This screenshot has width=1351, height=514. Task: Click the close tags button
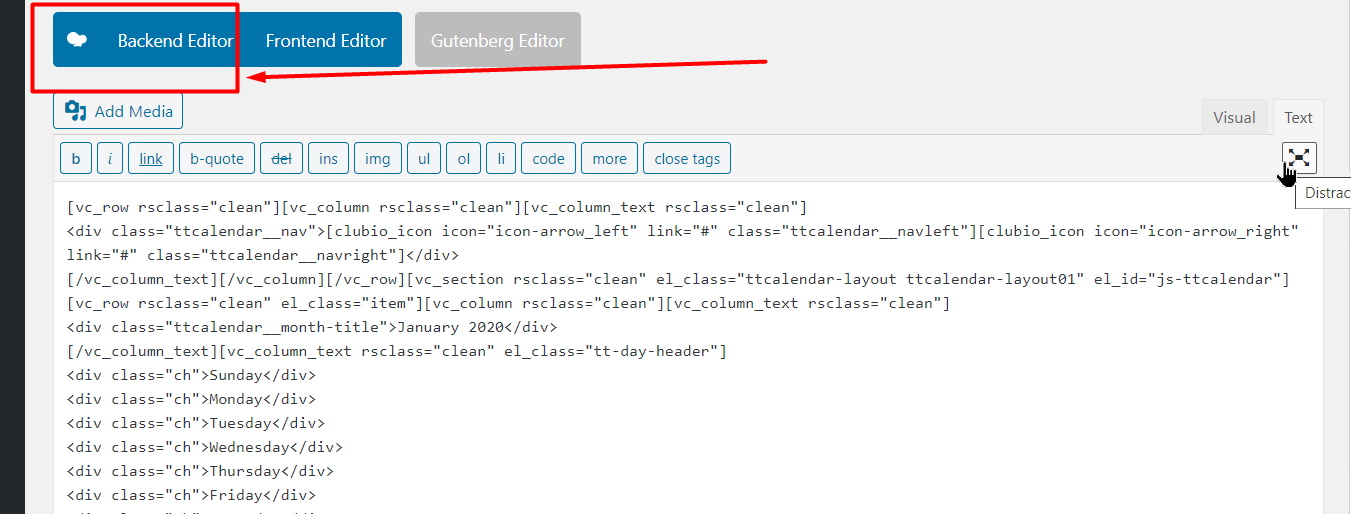pos(687,159)
